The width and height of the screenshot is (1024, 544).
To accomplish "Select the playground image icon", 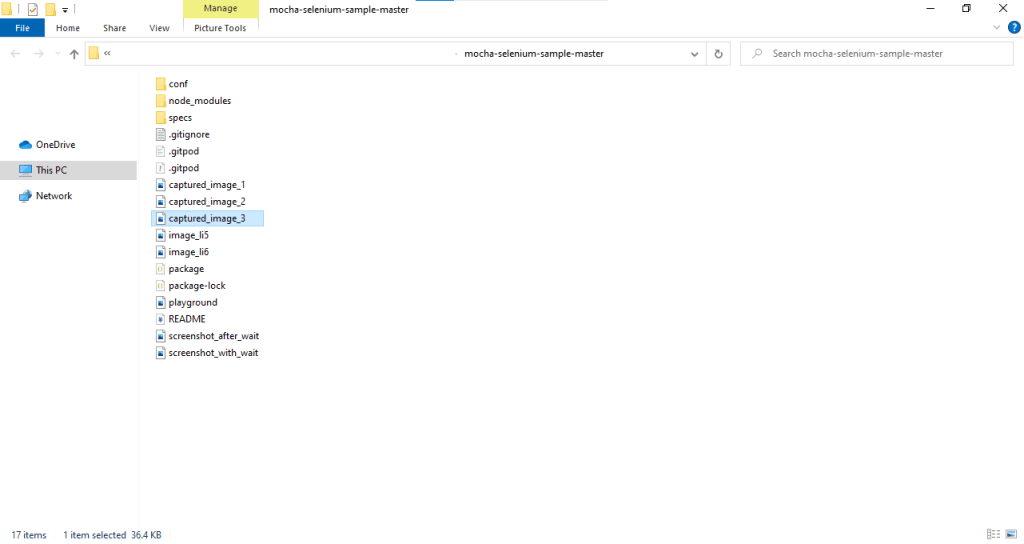I will tap(161, 302).
